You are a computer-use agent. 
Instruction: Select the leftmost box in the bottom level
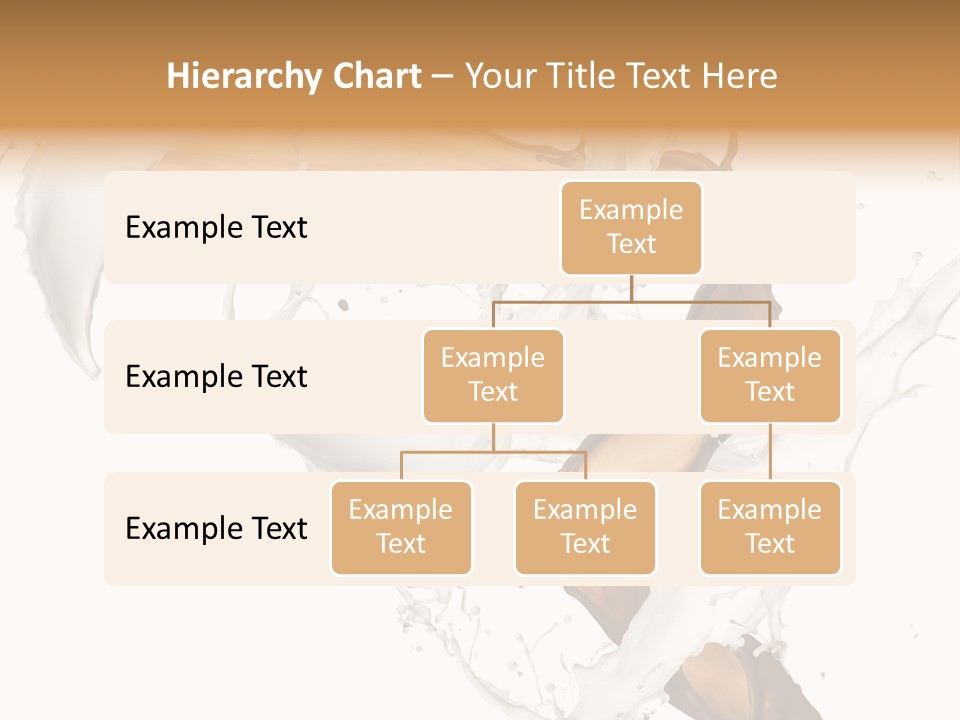[x=401, y=527]
